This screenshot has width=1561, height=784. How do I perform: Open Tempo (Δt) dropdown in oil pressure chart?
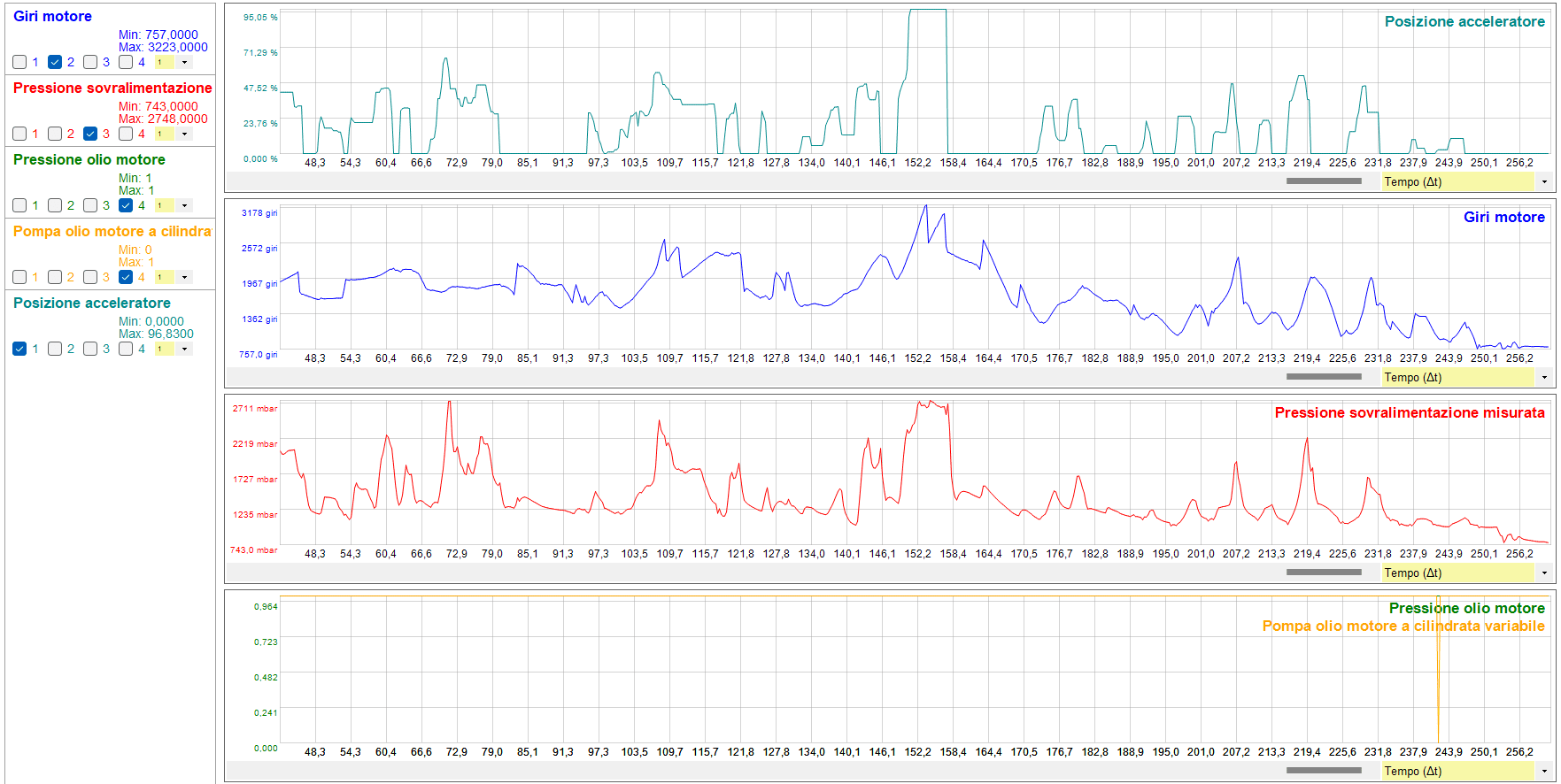click(x=1543, y=772)
